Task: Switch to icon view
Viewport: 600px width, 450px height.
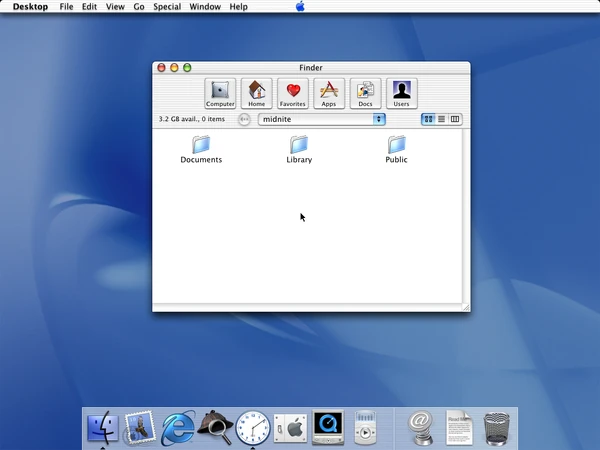Action: (x=428, y=119)
